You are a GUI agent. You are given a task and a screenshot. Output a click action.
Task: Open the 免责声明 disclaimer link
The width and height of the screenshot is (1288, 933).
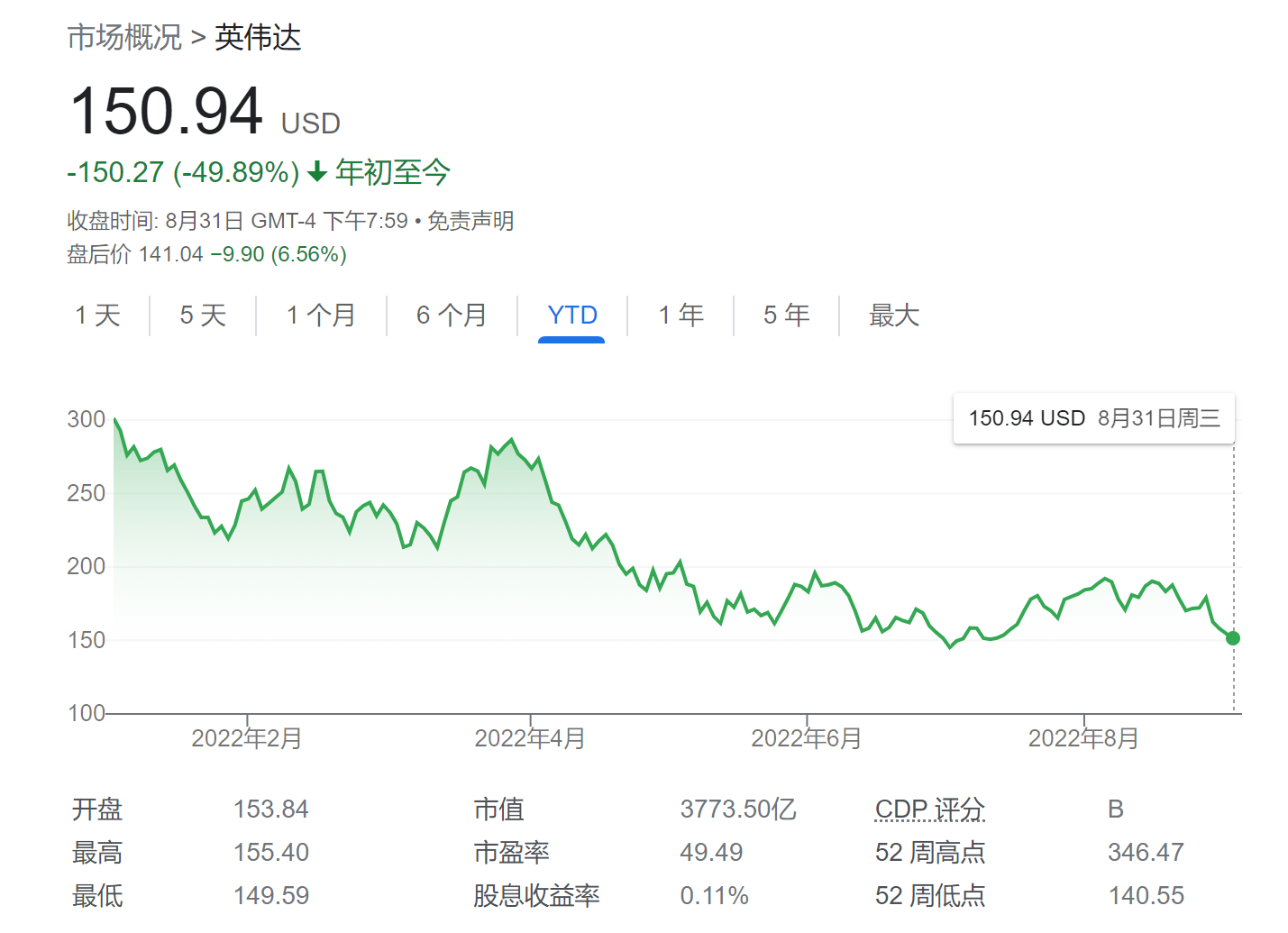470,221
